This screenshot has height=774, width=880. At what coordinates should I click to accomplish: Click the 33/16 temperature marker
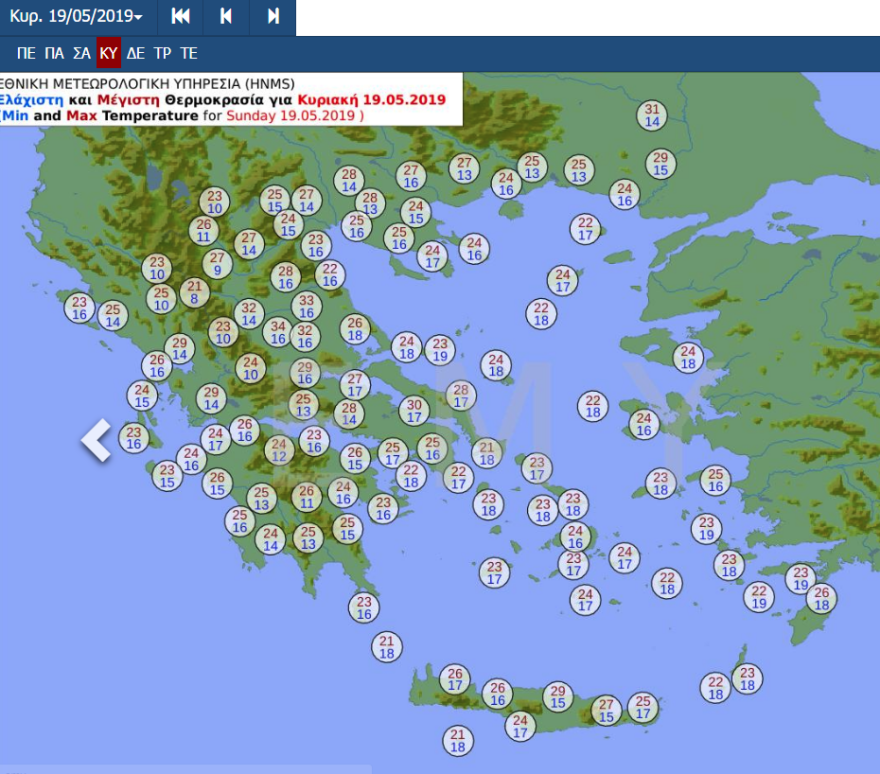[306, 307]
